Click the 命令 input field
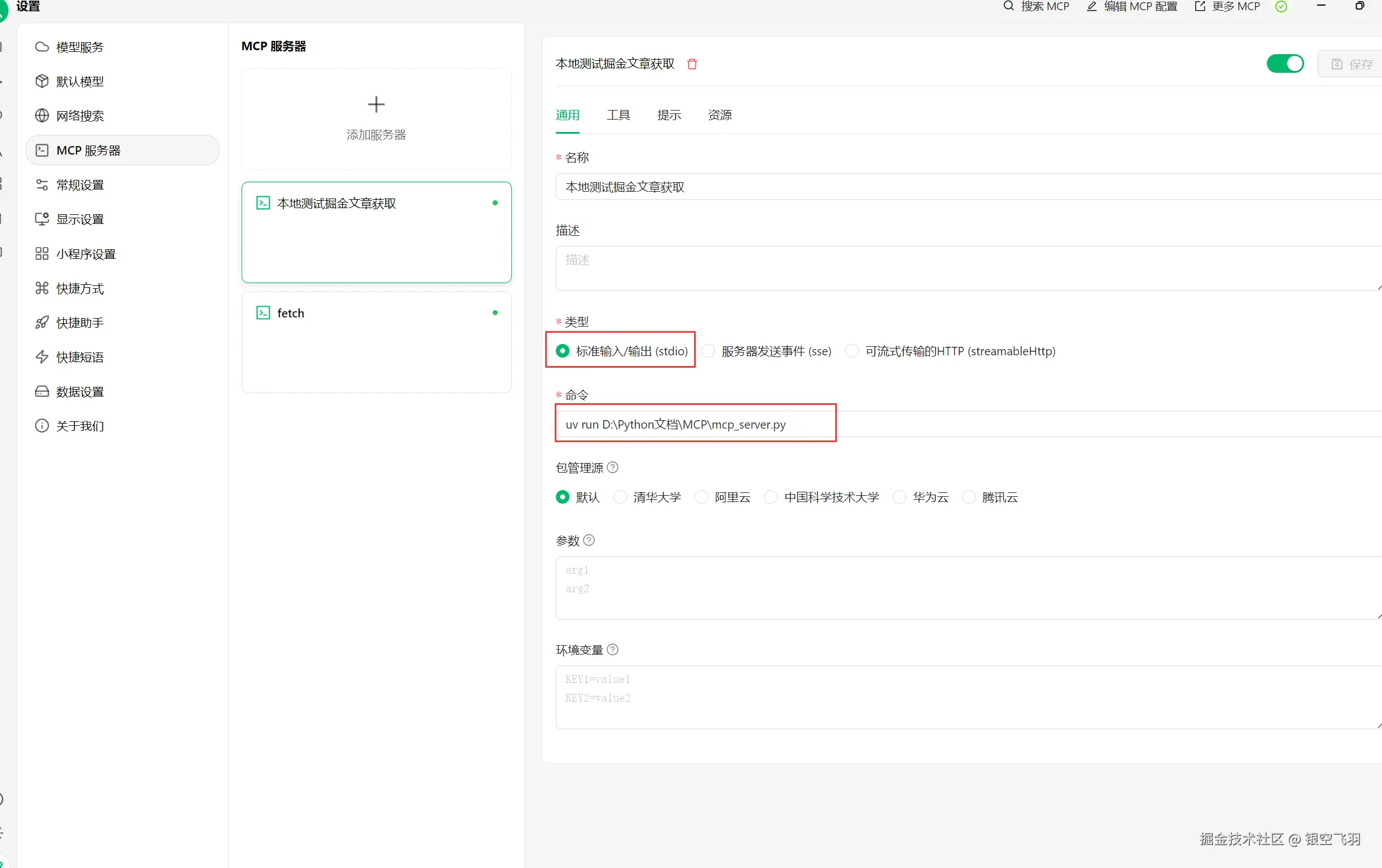The width and height of the screenshot is (1382, 868). point(969,424)
